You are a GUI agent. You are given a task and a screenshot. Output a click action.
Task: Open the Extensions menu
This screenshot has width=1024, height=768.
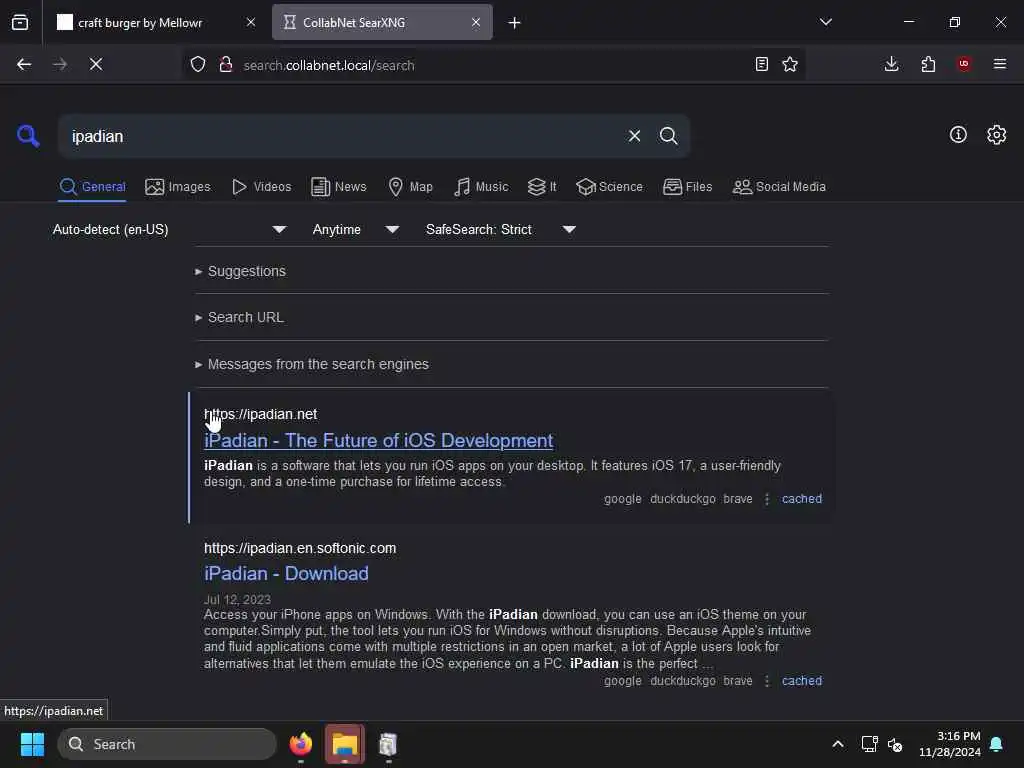[x=928, y=64]
